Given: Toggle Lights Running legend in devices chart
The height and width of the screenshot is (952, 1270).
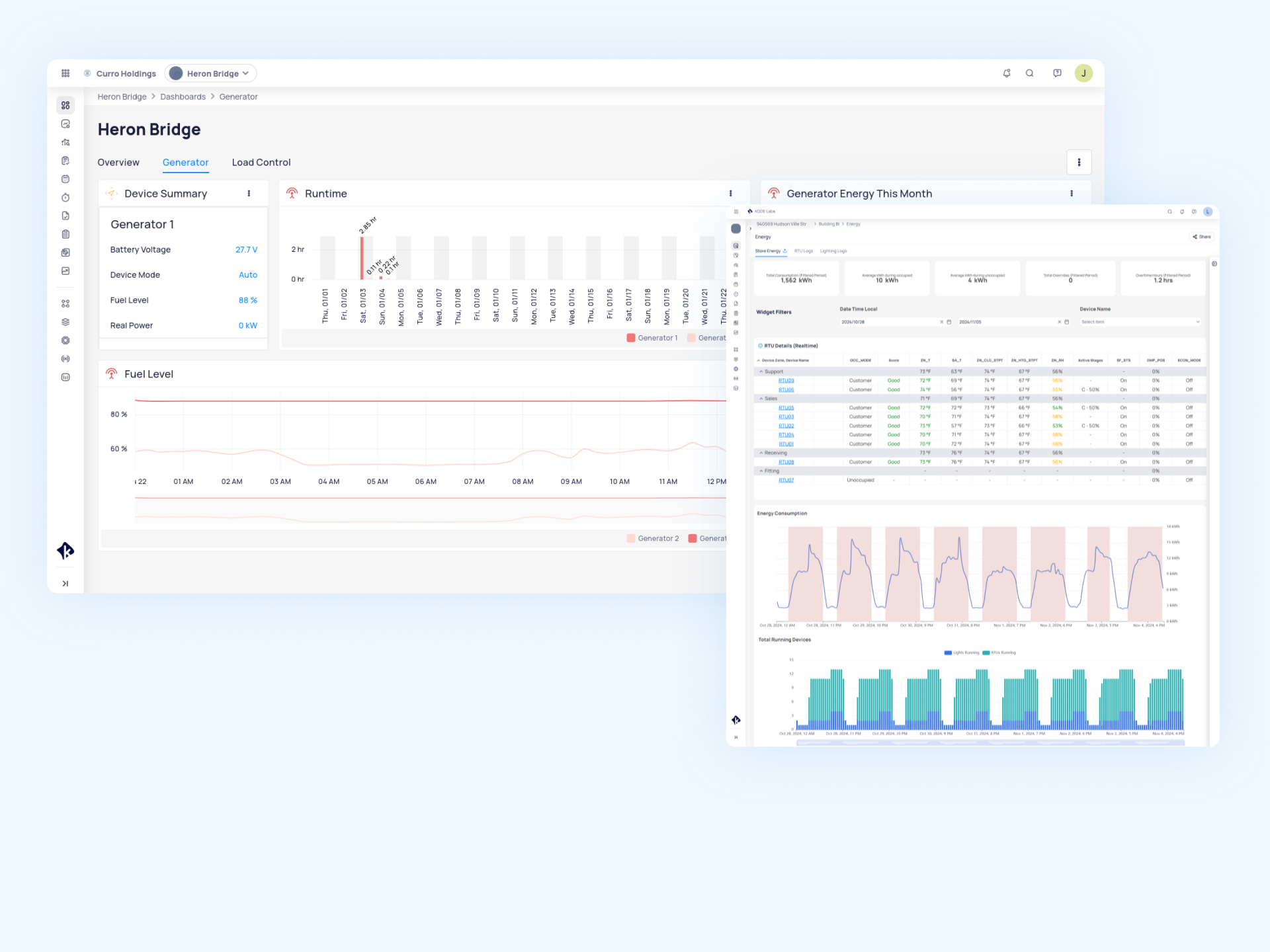Looking at the screenshot, I should pyautogui.click(x=962, y=653).
